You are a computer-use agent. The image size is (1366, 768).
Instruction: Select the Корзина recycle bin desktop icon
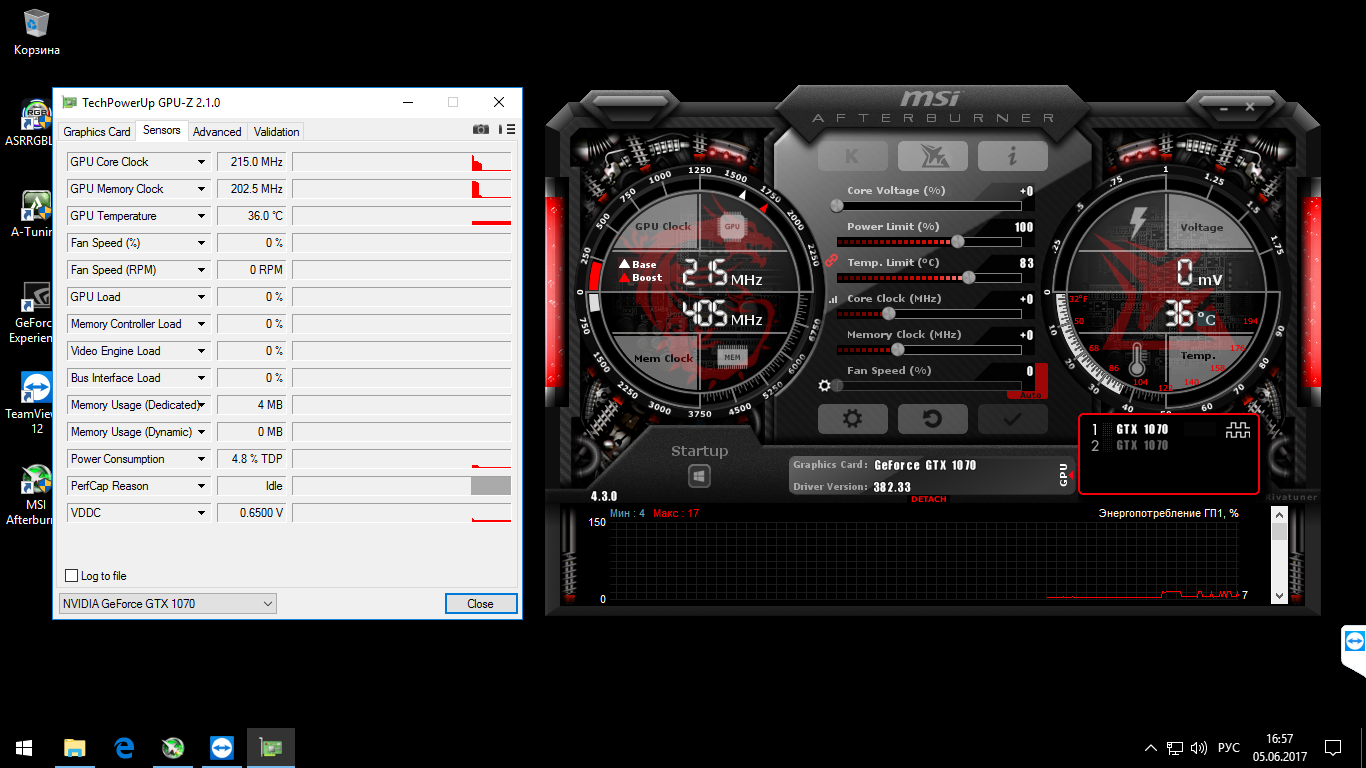point(37,32)
